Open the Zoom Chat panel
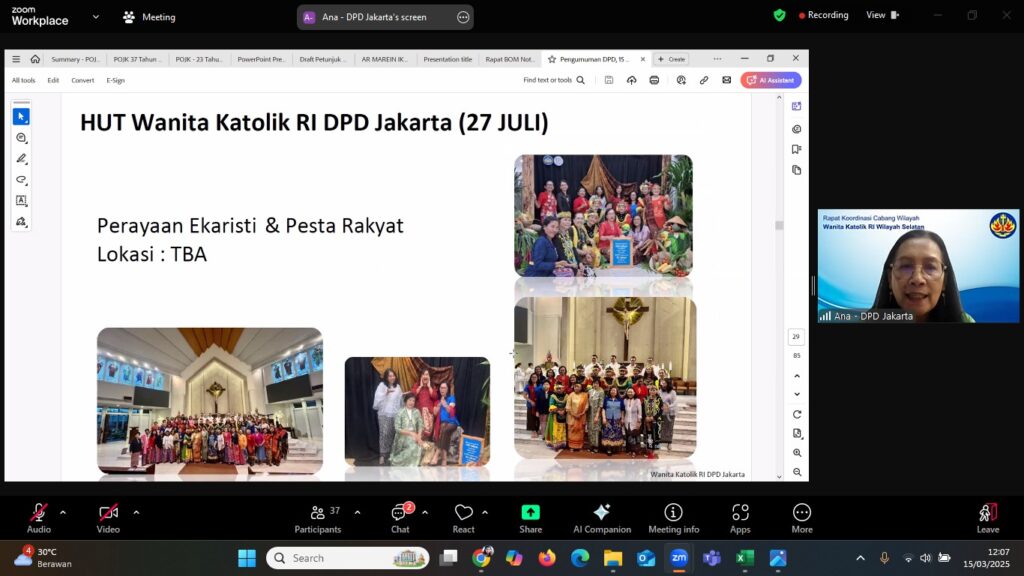This screenshot has width=1024, height=576. coord(400,517)
